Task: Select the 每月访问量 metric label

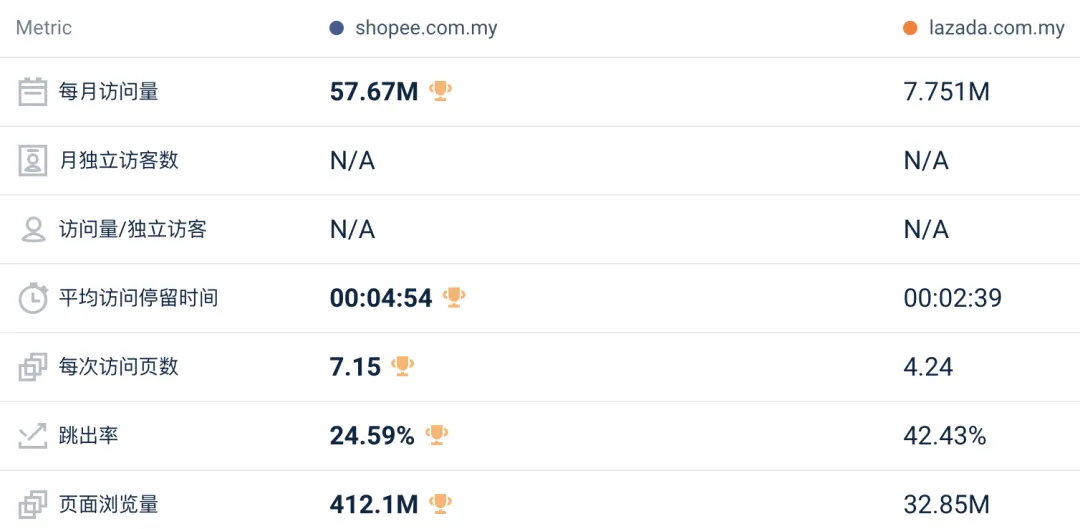Action: click(109, 92)
